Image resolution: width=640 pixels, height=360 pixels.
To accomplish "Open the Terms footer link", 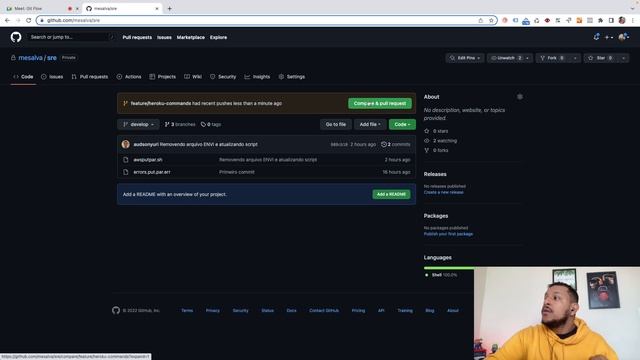I will (187, 311).
